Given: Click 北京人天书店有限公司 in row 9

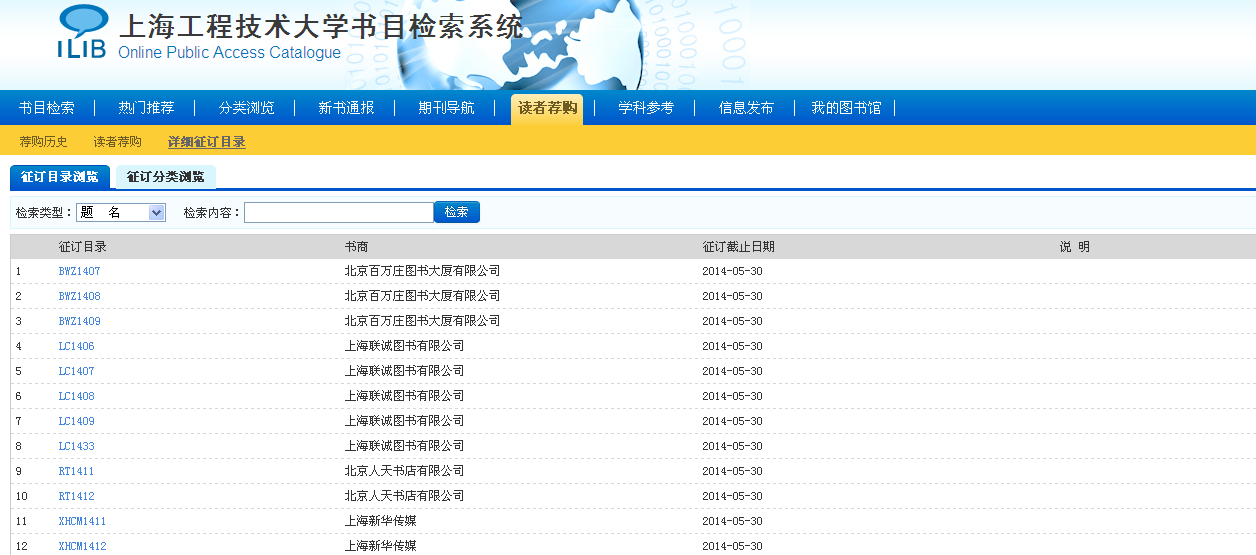Looking at the screenshot, I should [404, 471].
